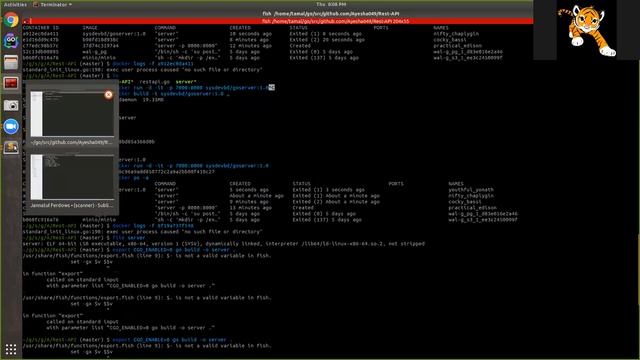Screen dimensions: 640x360
Task: Click the fish window title text at top
Action: tap(331, 14)
